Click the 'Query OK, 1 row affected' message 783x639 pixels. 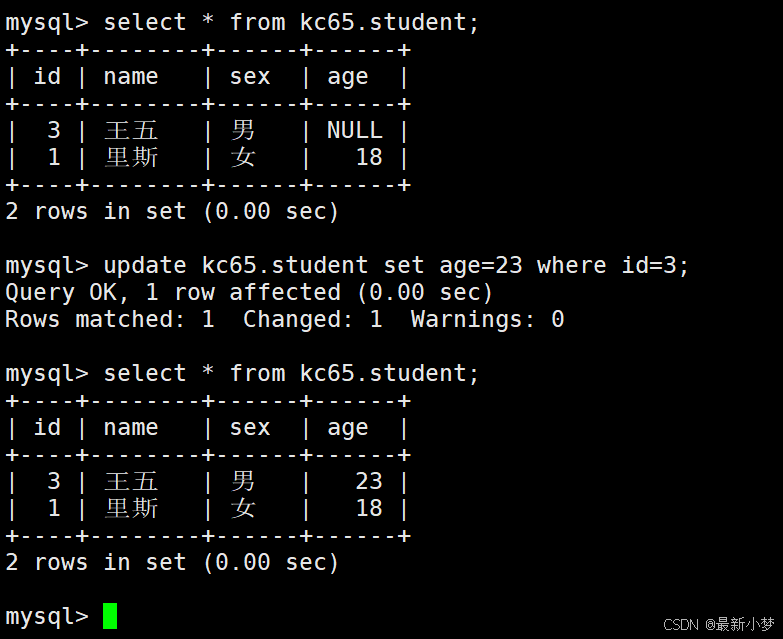point(249,292)
